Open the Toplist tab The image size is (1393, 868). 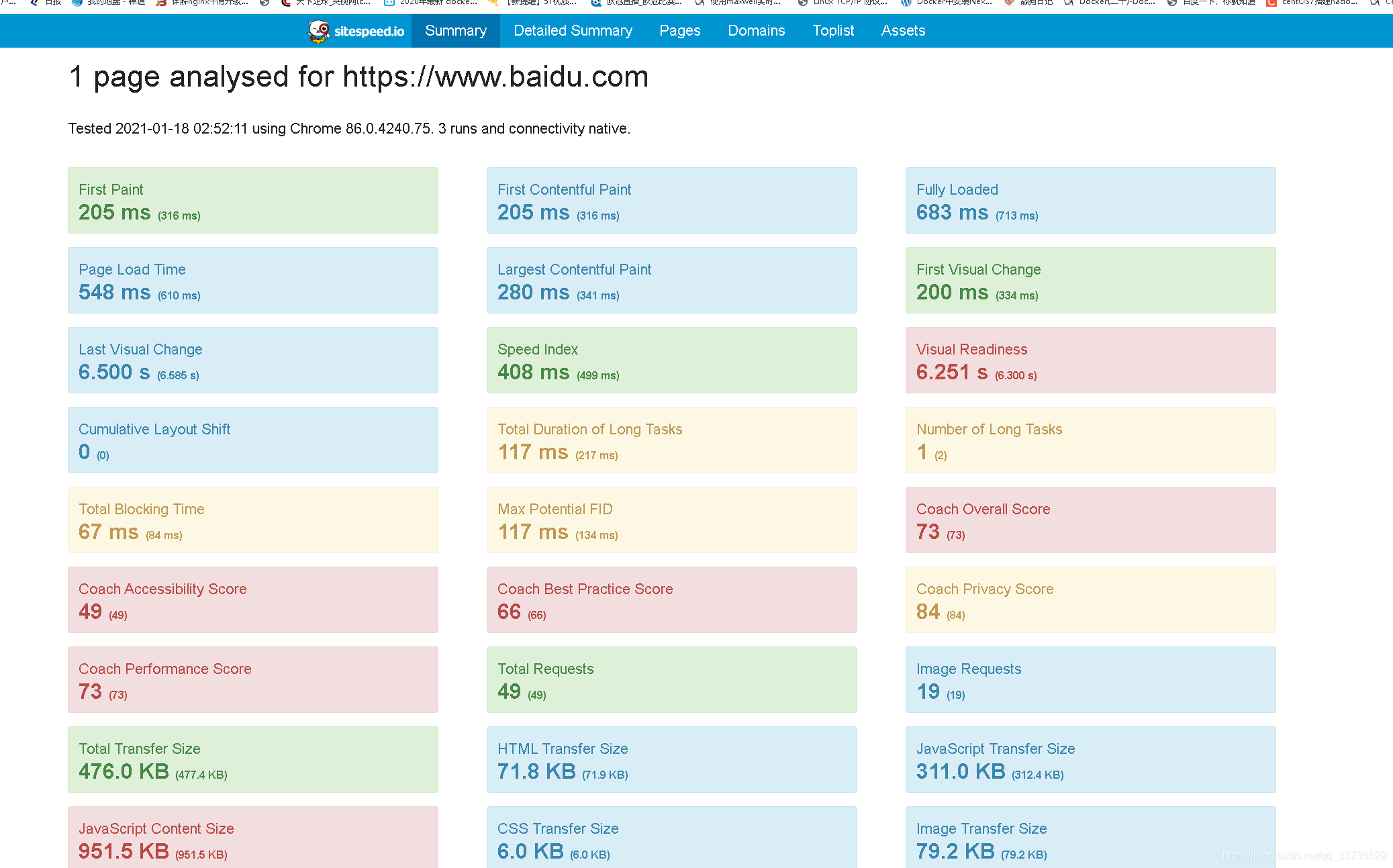click(832, 31)
